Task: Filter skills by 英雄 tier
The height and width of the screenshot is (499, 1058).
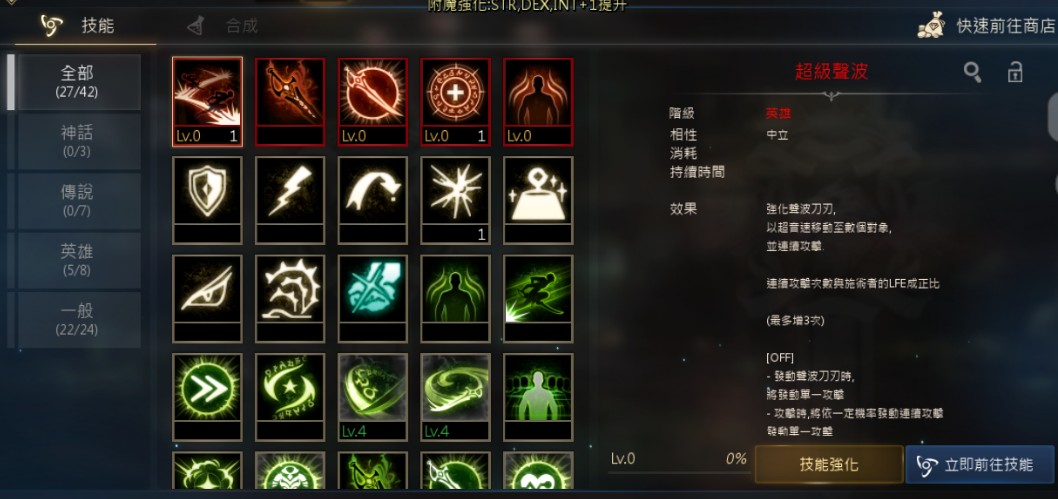Action: point(77,260)
